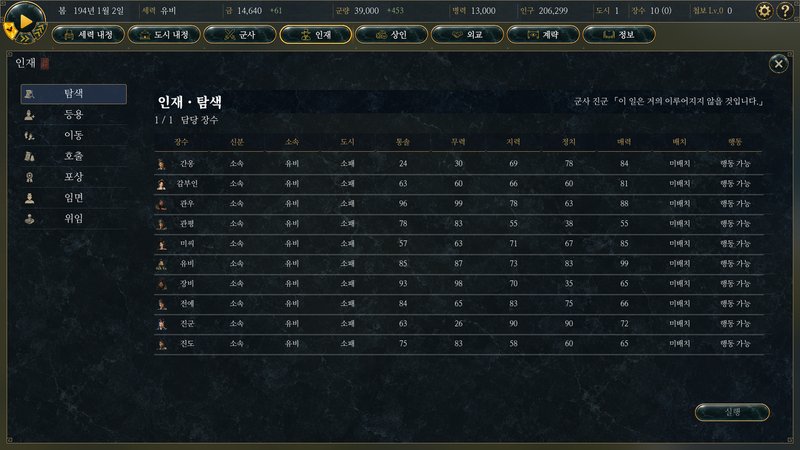
Task: Sort by 지력 column header
Action: pyautogui.click(x=513, y=142)
